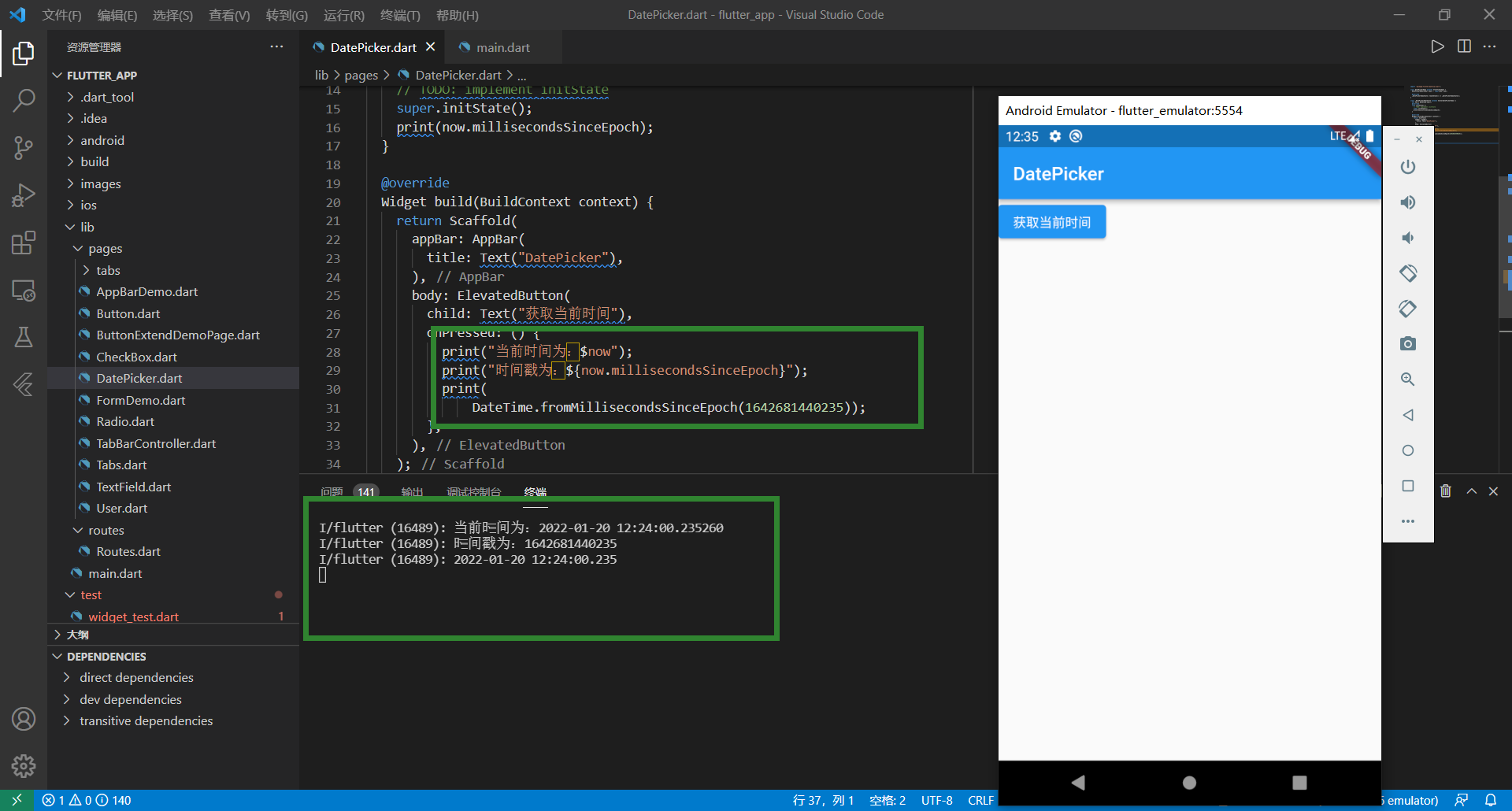The width and height of the screenshot is (1512, 811).
Task: Open the 运行(R) menu
Action: 343,15
